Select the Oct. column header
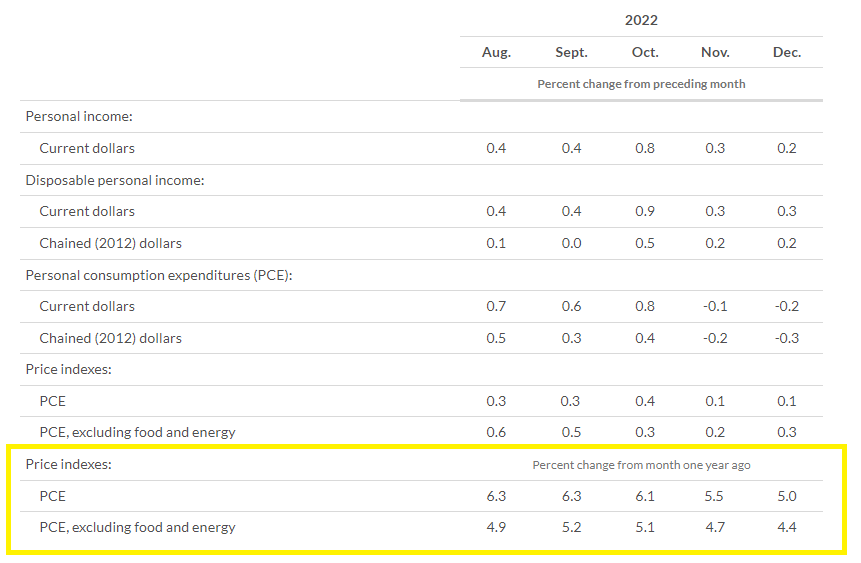Image resolution: width=861 pixels, height=563 pixels. [x=645, y=52]
